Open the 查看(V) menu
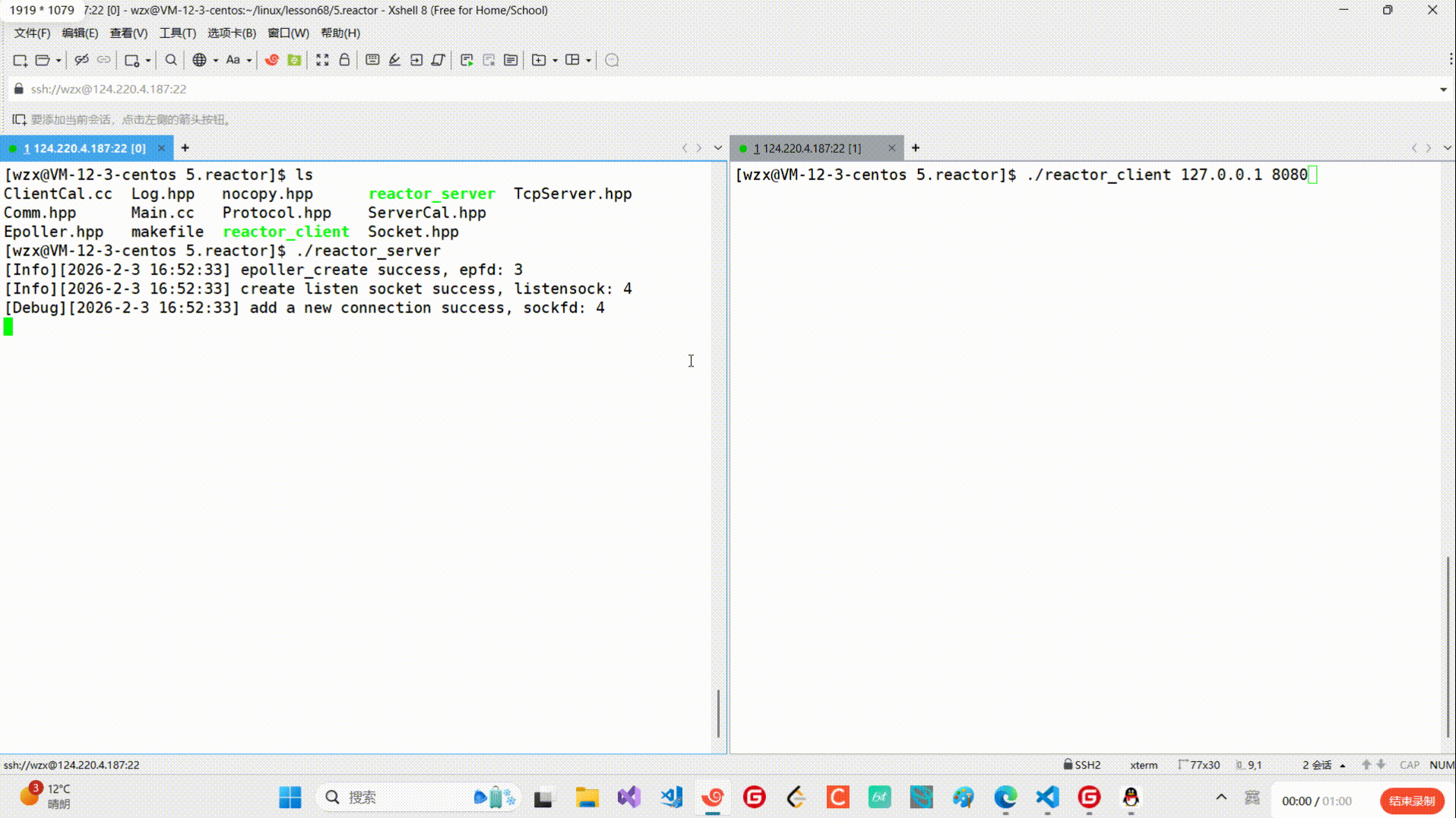 [x=128, y=33]
